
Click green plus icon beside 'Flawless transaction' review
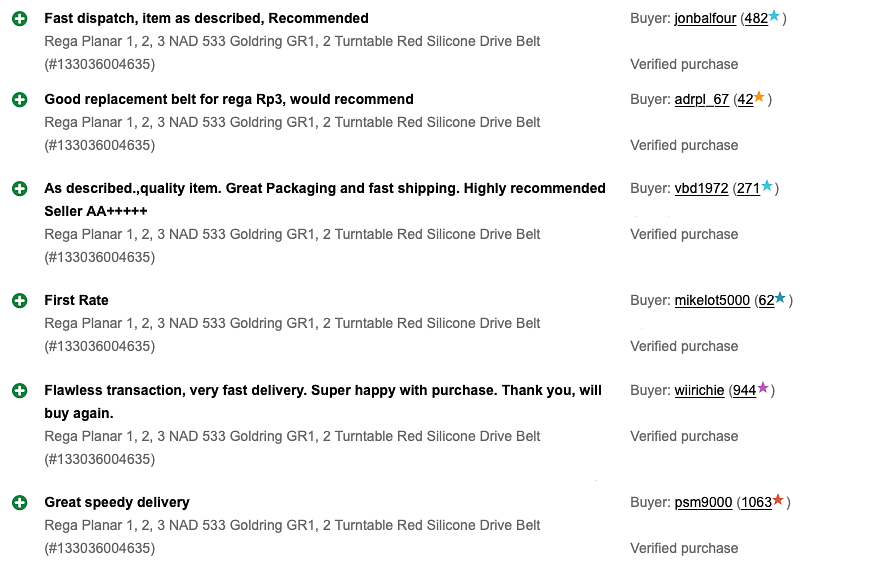tap(19, 391)
